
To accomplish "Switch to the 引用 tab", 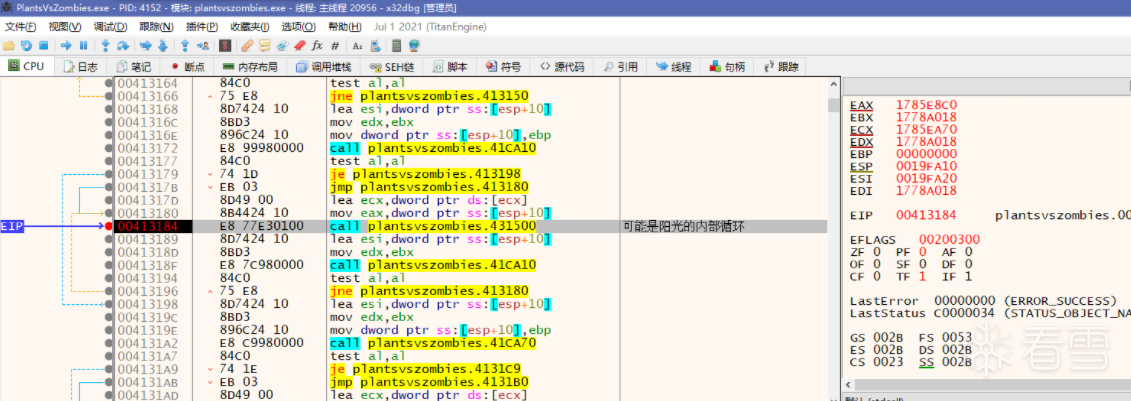I will tap(620, 67).
